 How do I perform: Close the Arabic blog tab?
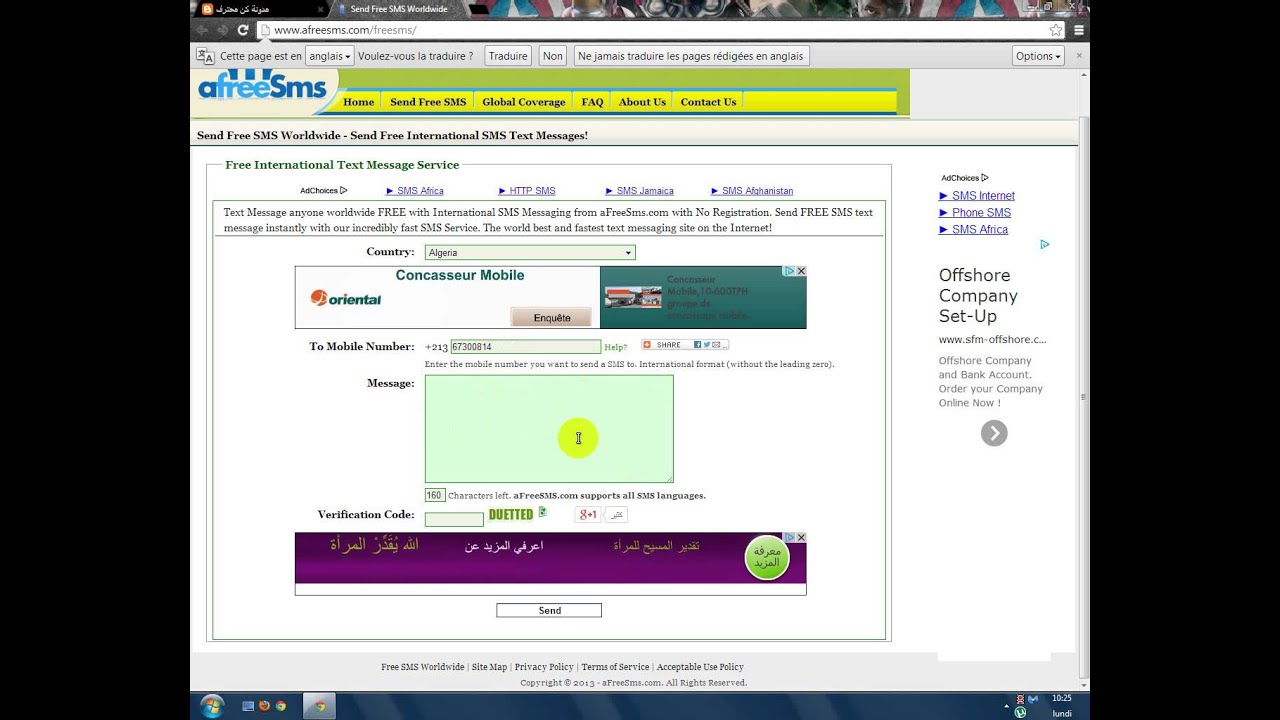tap(318, 9)
